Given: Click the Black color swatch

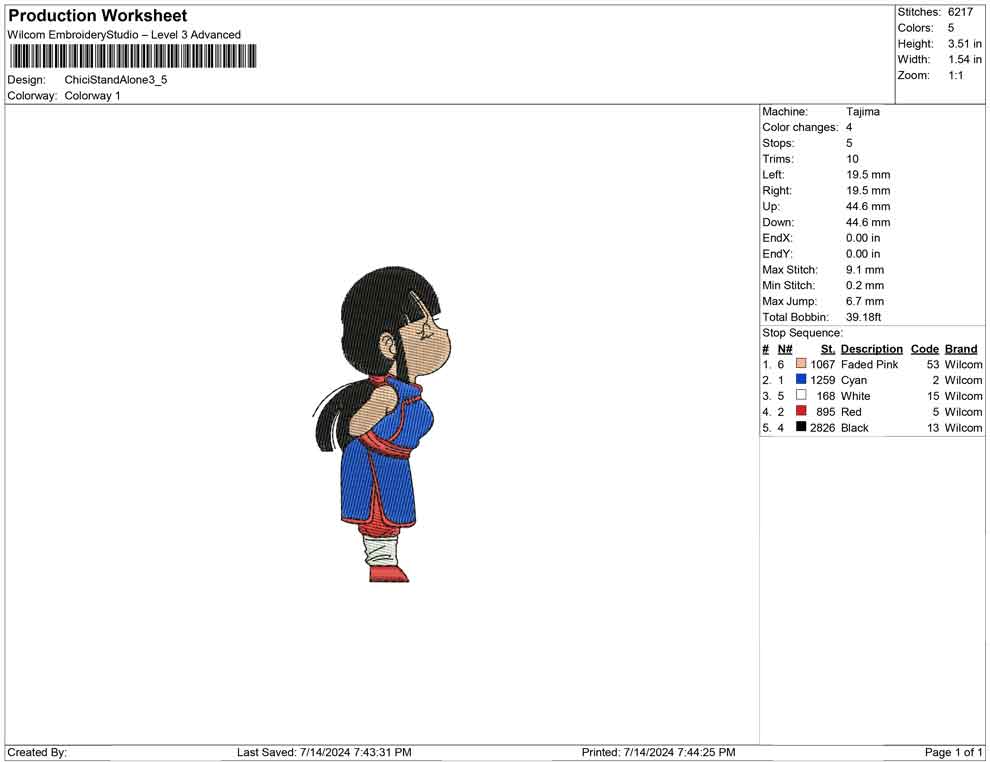Looking at the screenshot, I should (801, 427).
